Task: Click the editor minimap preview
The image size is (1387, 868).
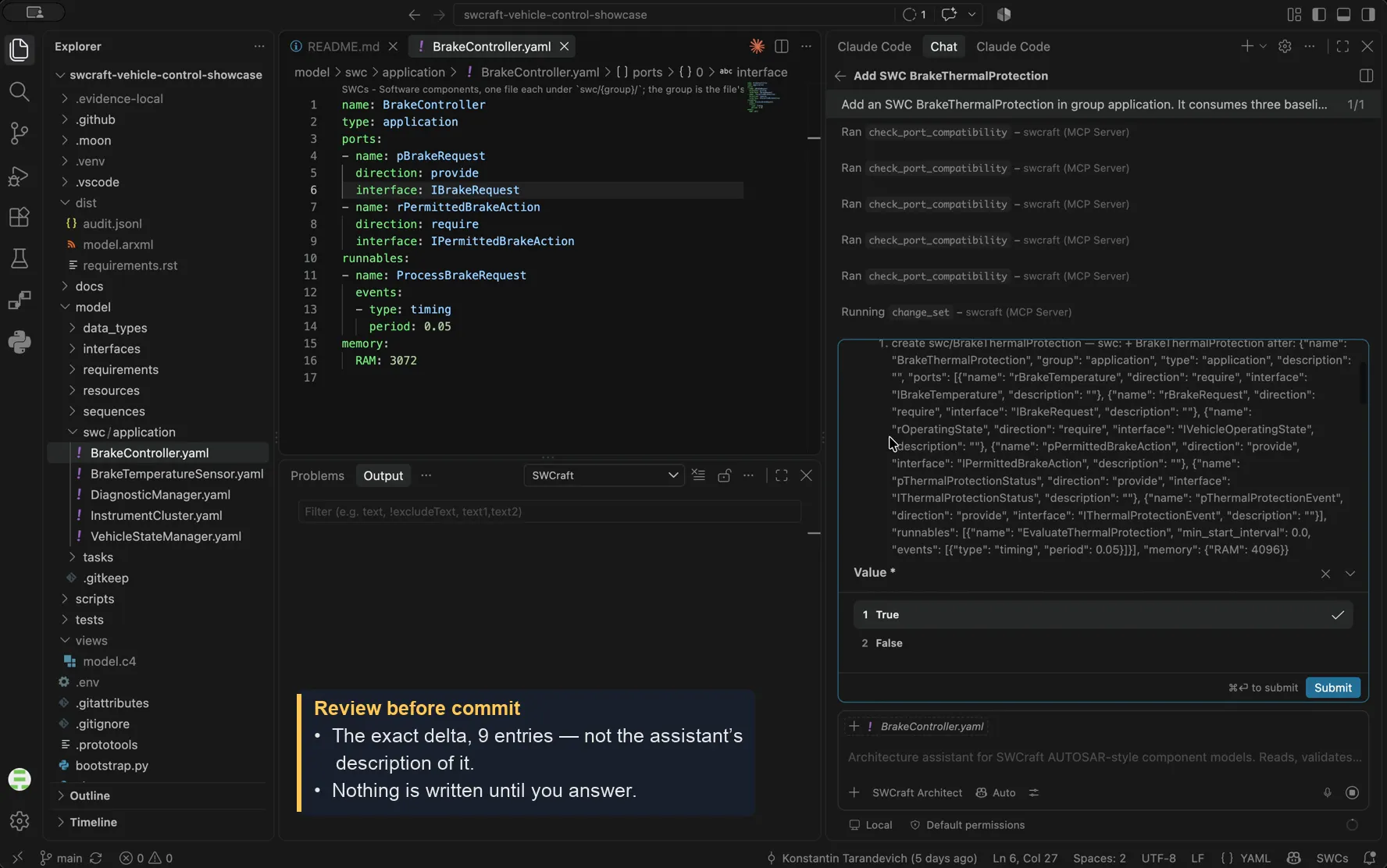Action: point(763,97)
